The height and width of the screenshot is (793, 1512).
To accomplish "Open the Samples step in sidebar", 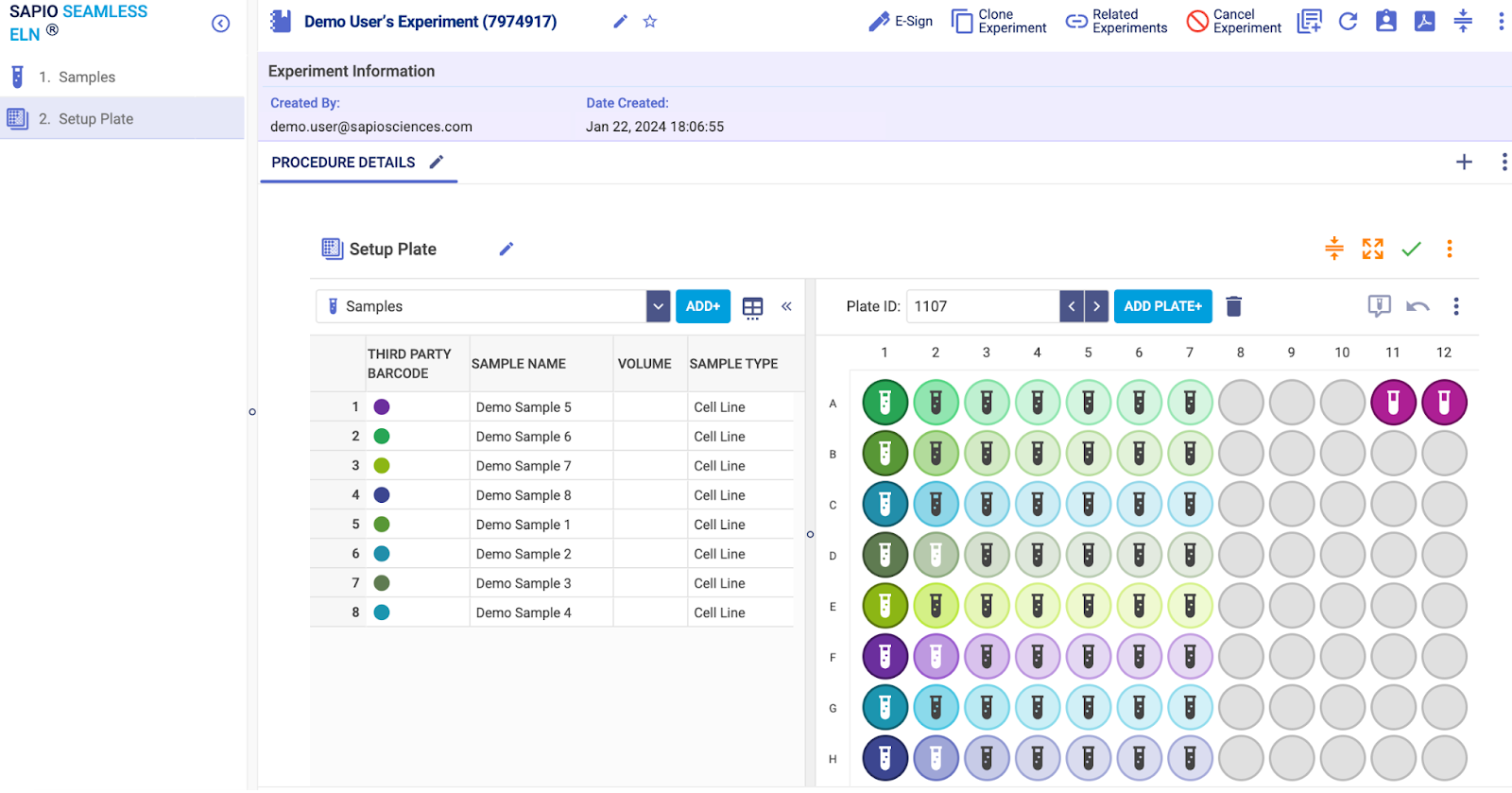I will (x=86, y=78).
